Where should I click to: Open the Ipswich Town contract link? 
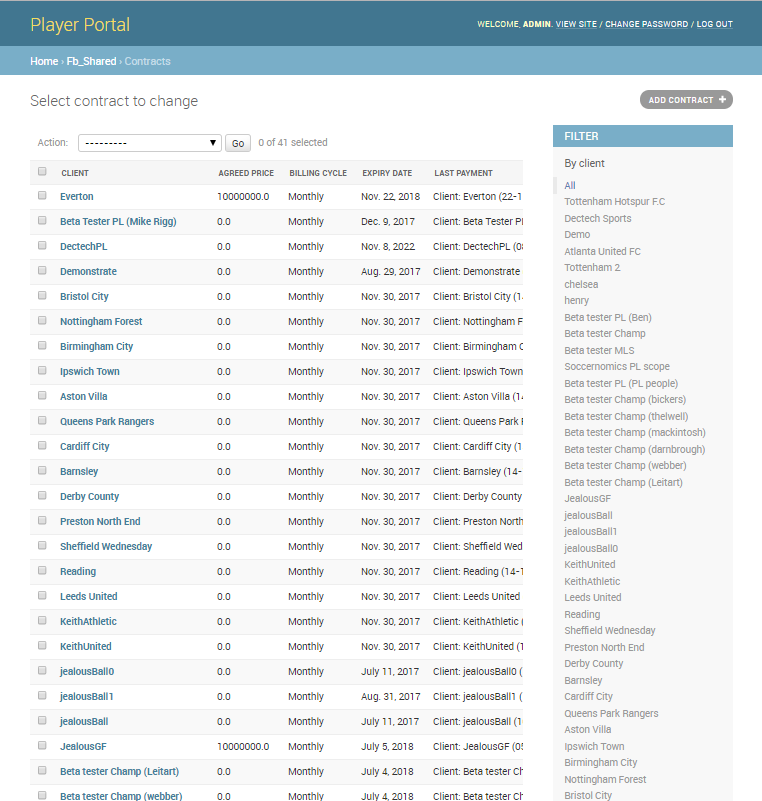click(90, 372)
